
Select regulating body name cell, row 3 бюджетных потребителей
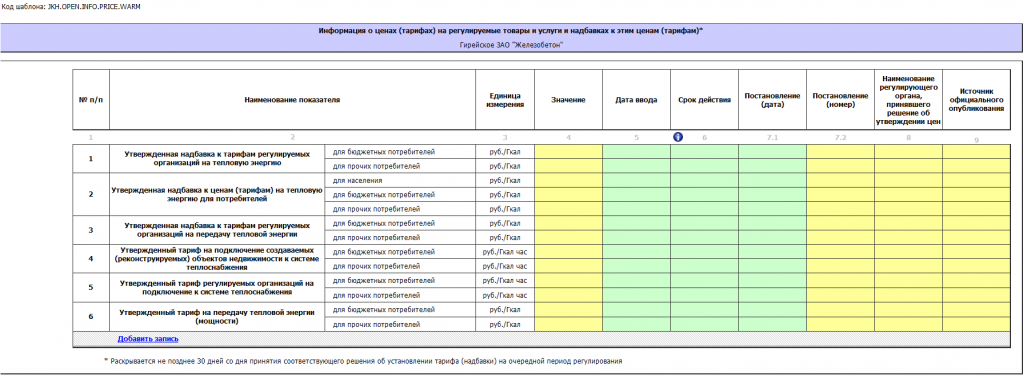908,224
